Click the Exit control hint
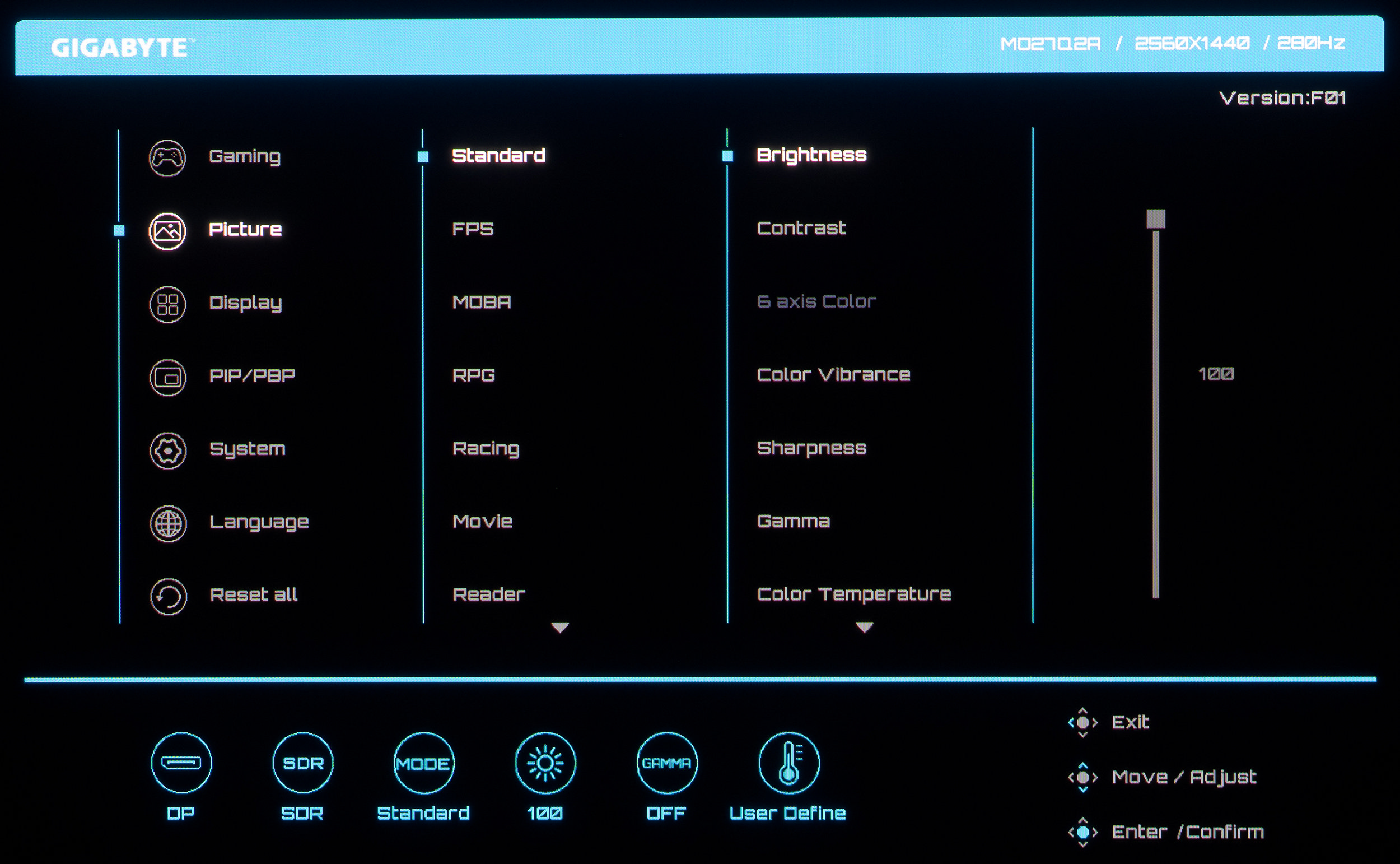Screen dimensions: 1400x864 click(x=1130, y=722)
